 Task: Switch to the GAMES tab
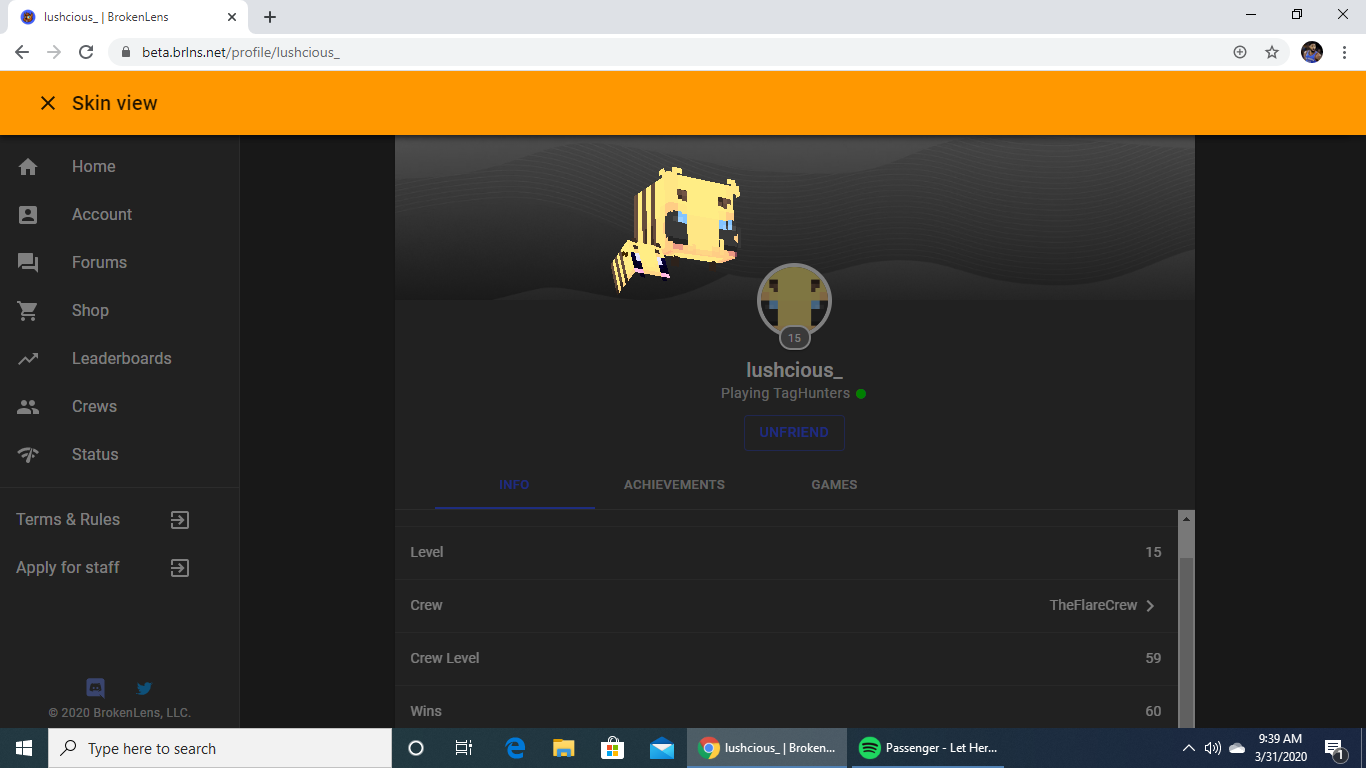point(834,485)
